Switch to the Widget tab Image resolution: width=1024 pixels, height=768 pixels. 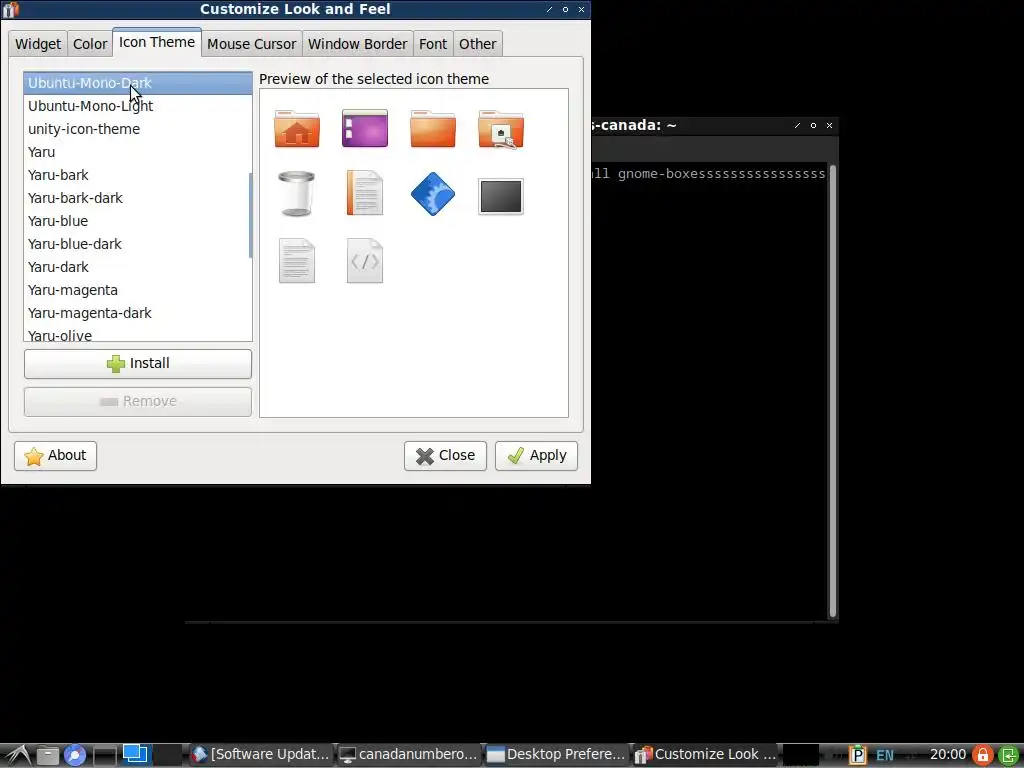click(38, 44)
